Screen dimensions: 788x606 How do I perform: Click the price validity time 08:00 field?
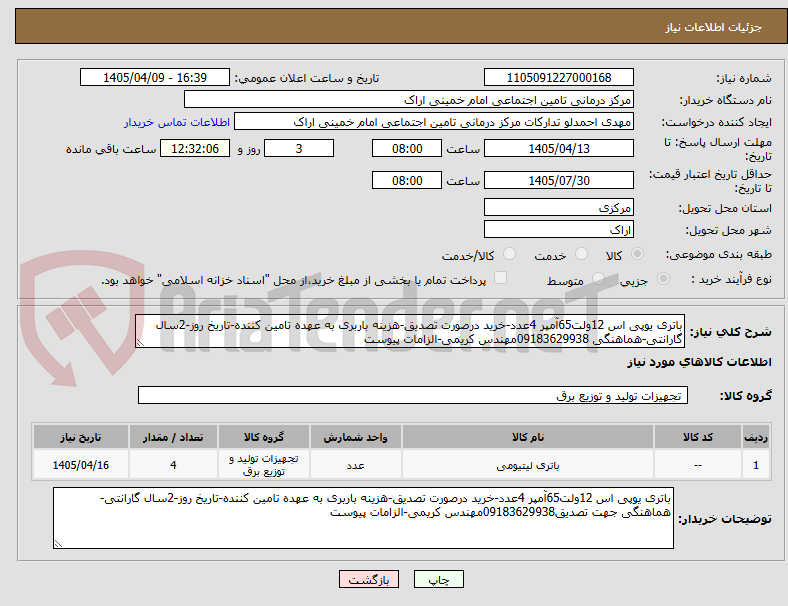(407, 180)
